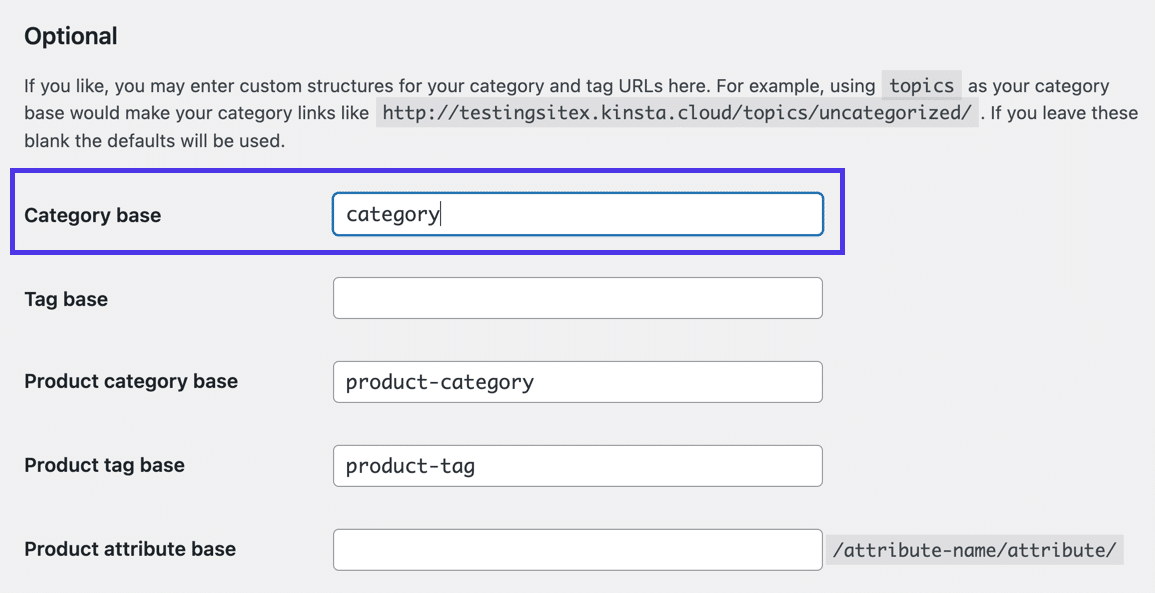The width and height of the screenshot is (1155, 593).
Task: Click inside the Category base input field
Action: (x=578, y=214)
